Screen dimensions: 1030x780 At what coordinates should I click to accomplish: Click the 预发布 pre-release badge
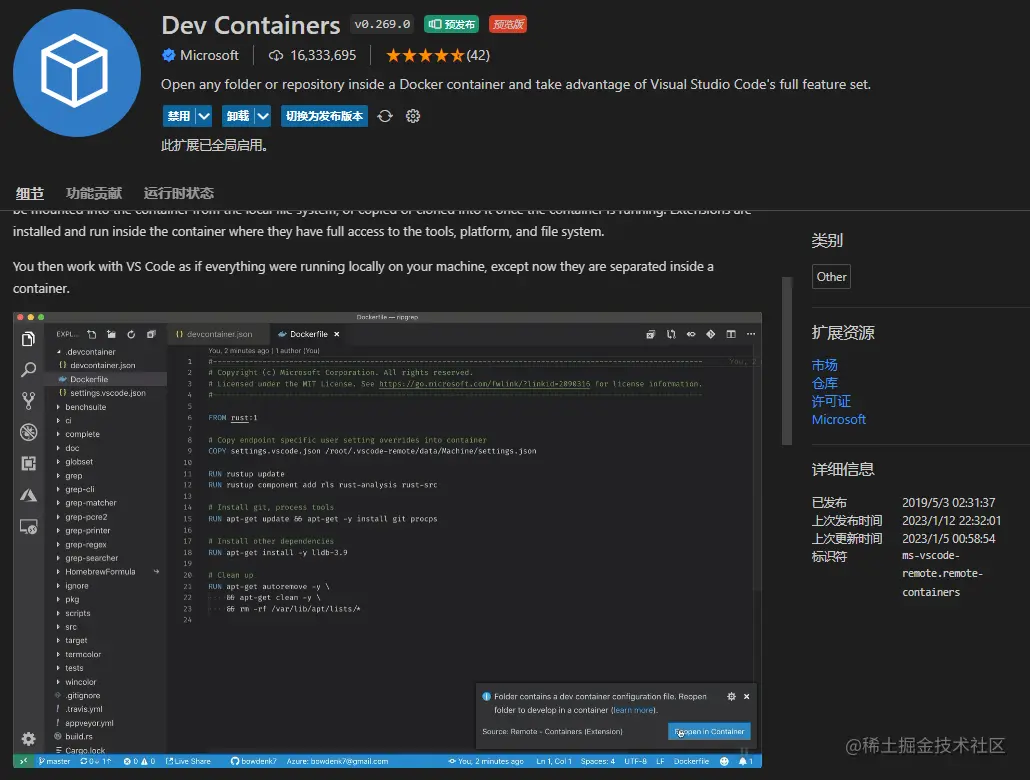point(451,24)
